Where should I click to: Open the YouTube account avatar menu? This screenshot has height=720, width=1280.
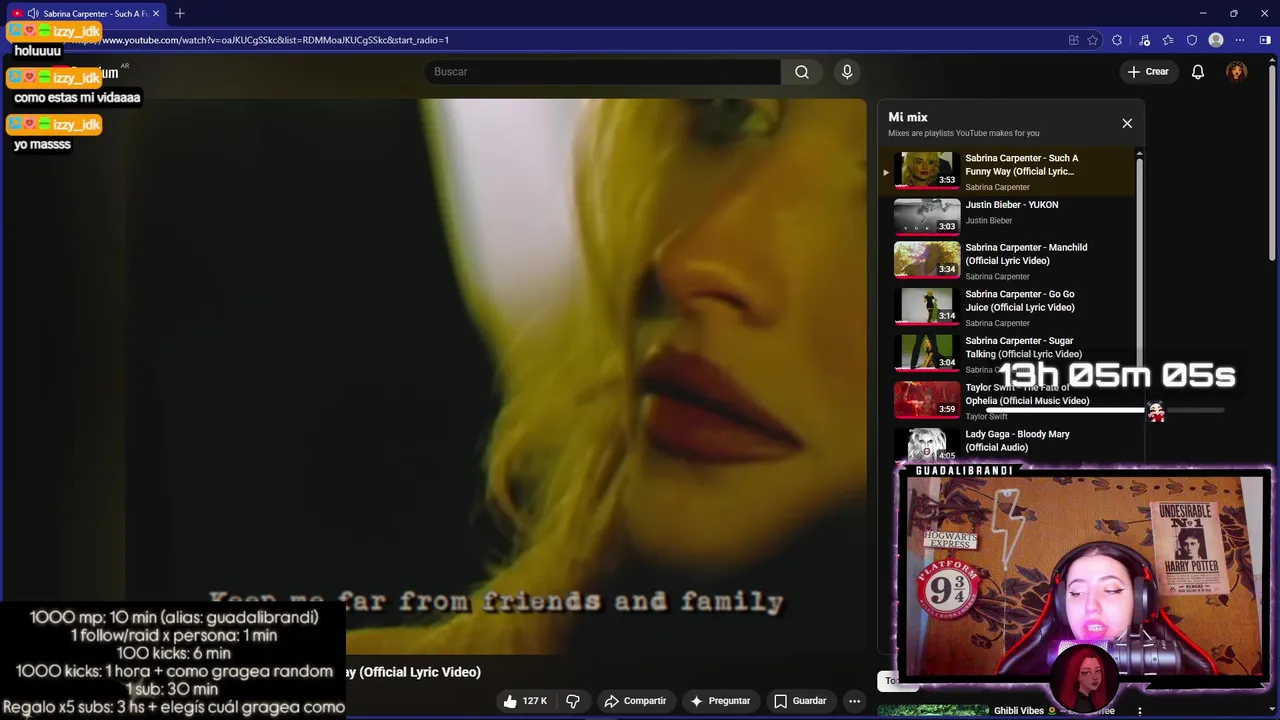coord(1237,72)
